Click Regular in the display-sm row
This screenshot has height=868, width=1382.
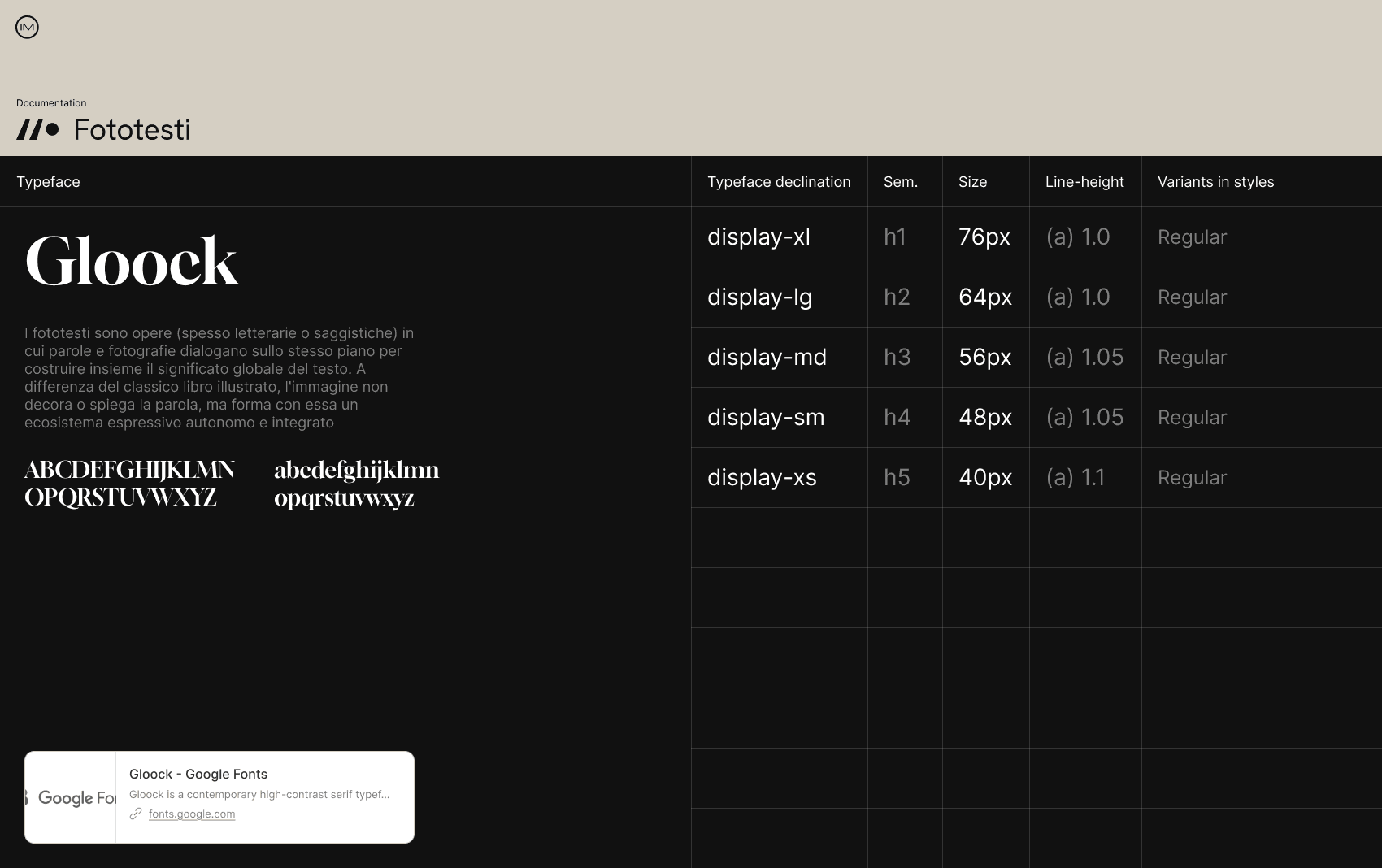(x=1192, y=418)
